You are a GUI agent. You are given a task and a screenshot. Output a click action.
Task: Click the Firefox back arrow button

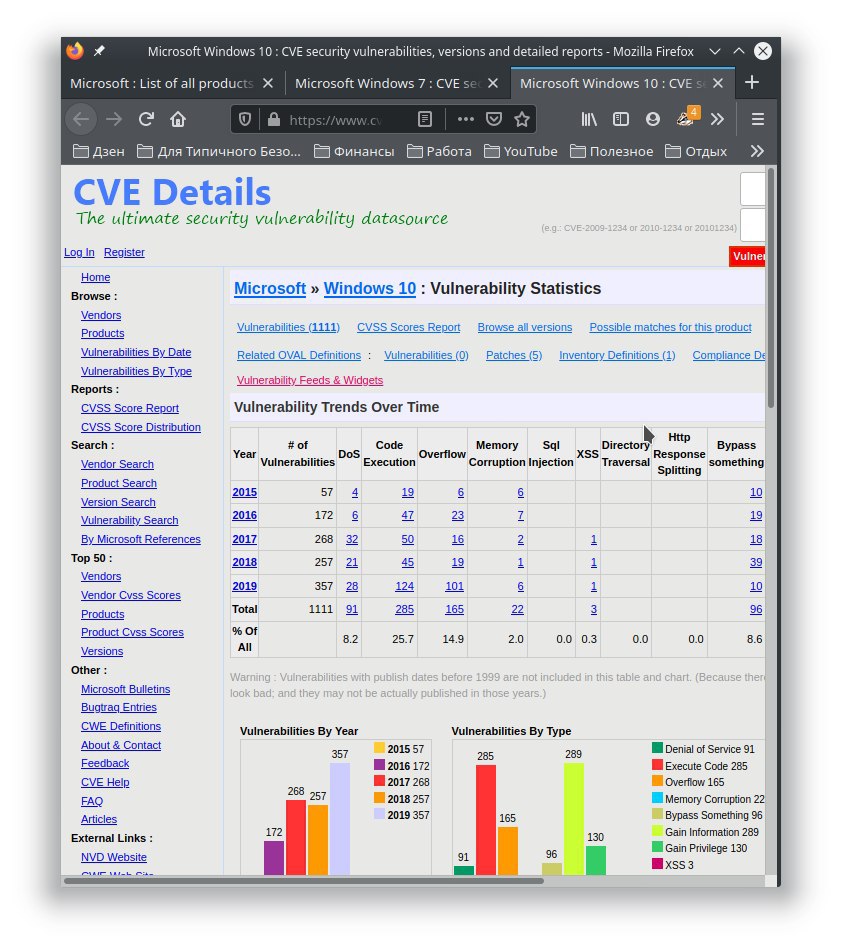click(81, 119)
